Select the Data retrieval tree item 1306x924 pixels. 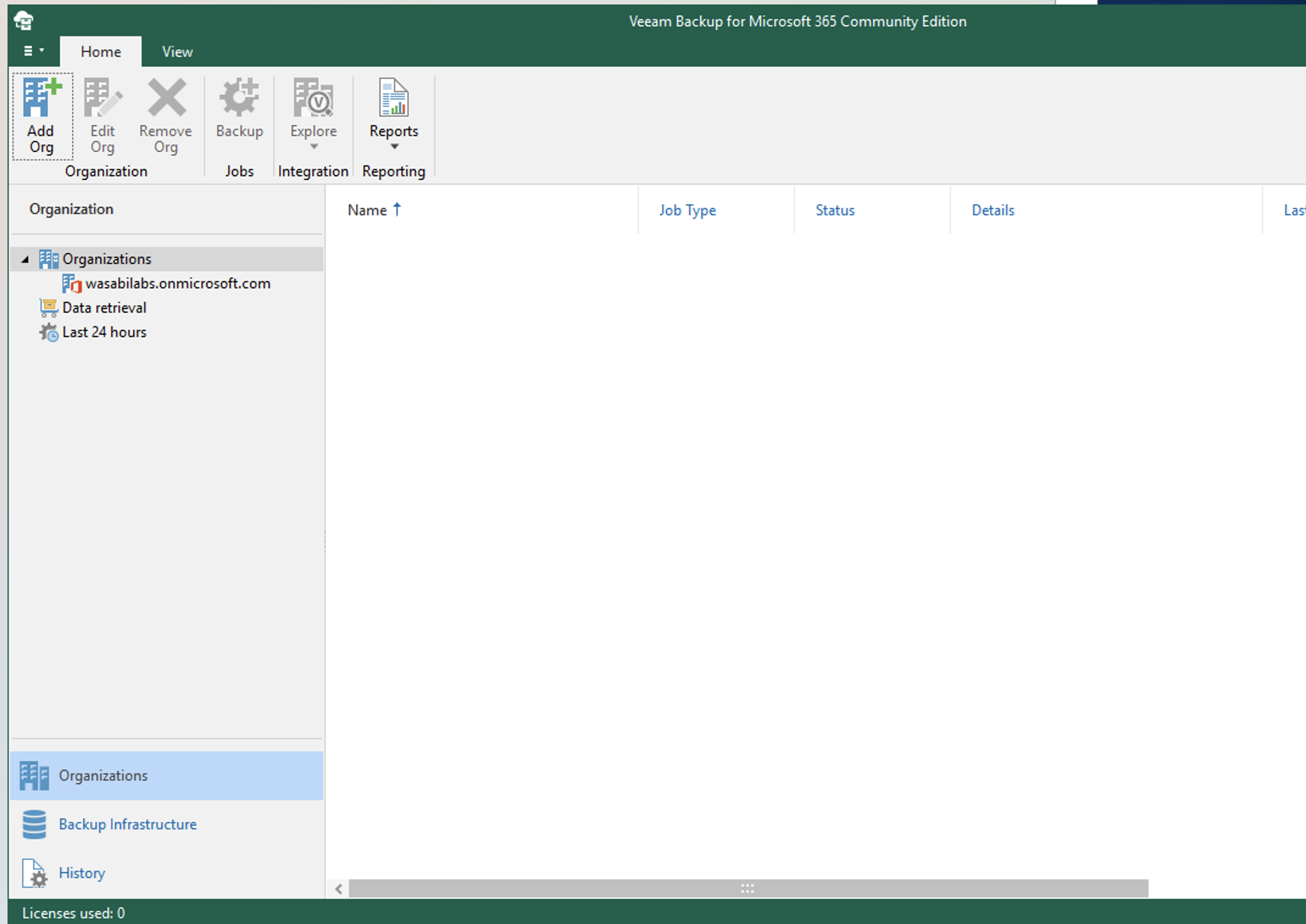pyautogui.click(x=104, y=308)
